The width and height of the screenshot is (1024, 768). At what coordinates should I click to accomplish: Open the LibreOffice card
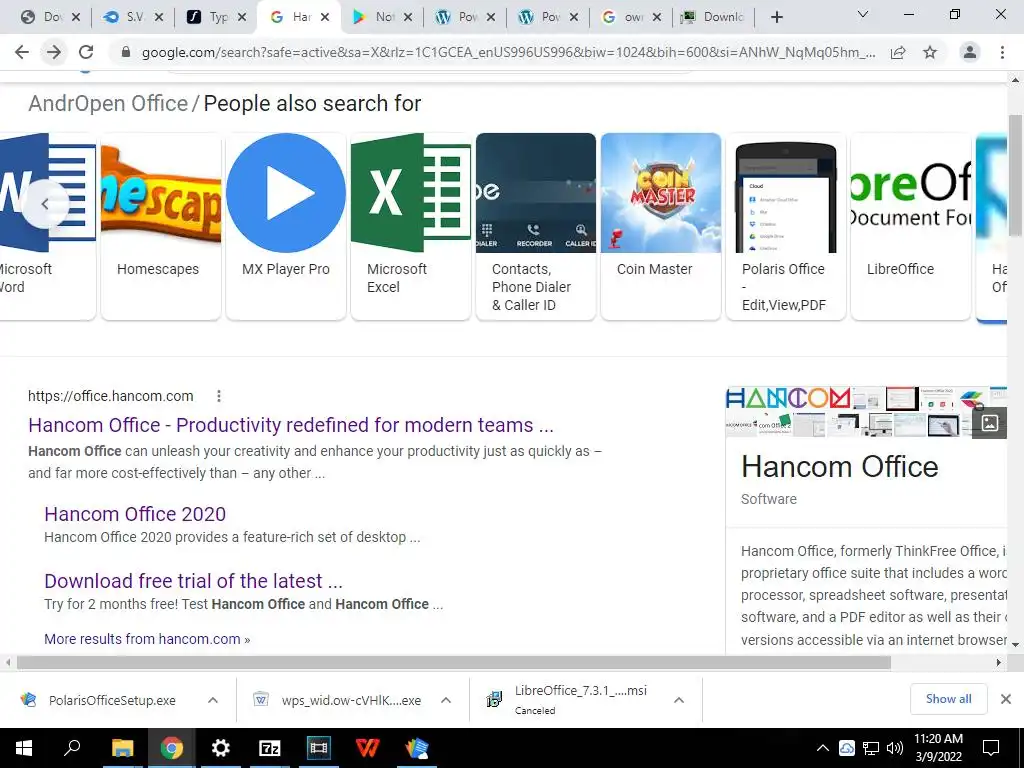(x=911, y=226)
